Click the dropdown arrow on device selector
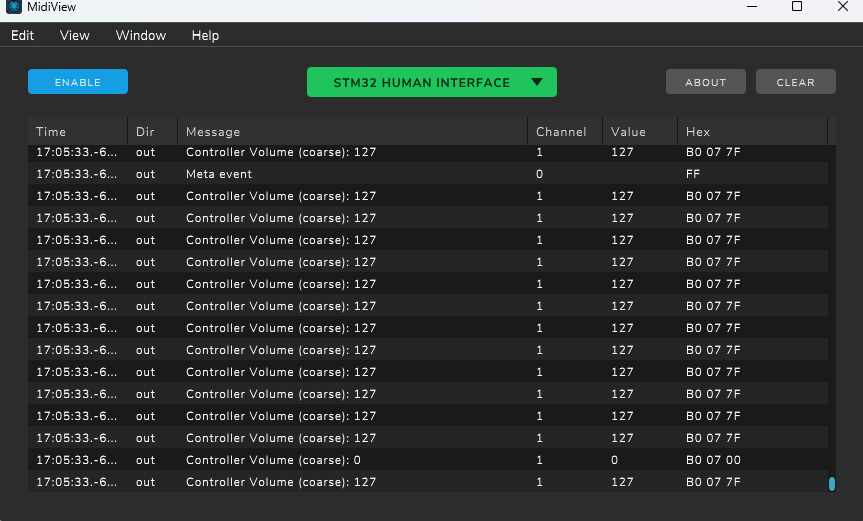The image size is (863, 521). pyautogui.click(x=537, y=83)
